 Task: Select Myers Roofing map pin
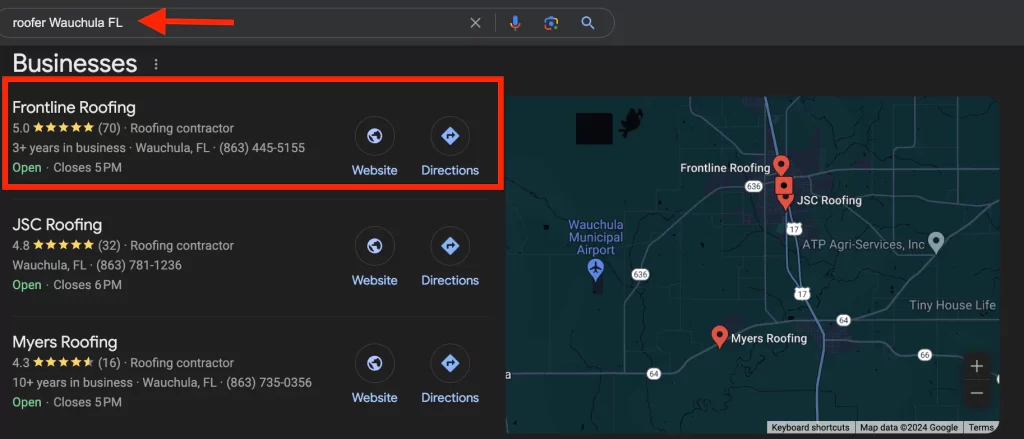(x=720, y=336)
